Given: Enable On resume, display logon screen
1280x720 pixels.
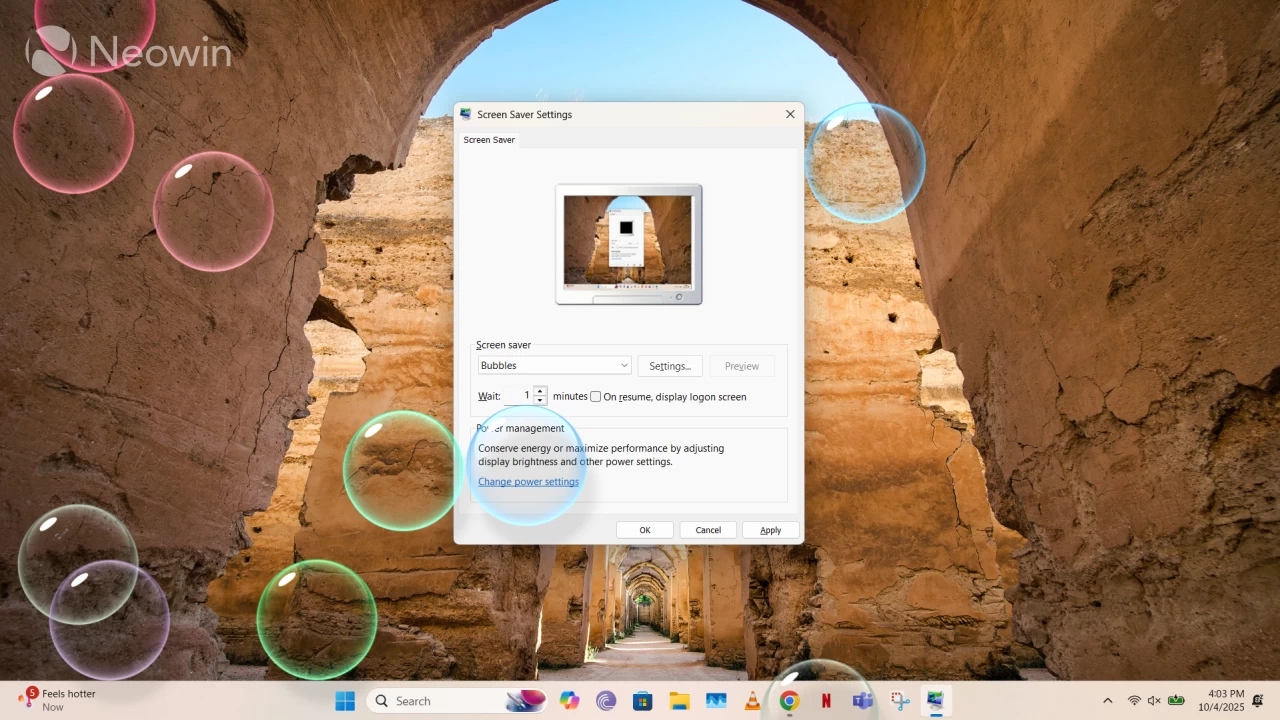Looking at the screenshot, I should tap(595, 396).
